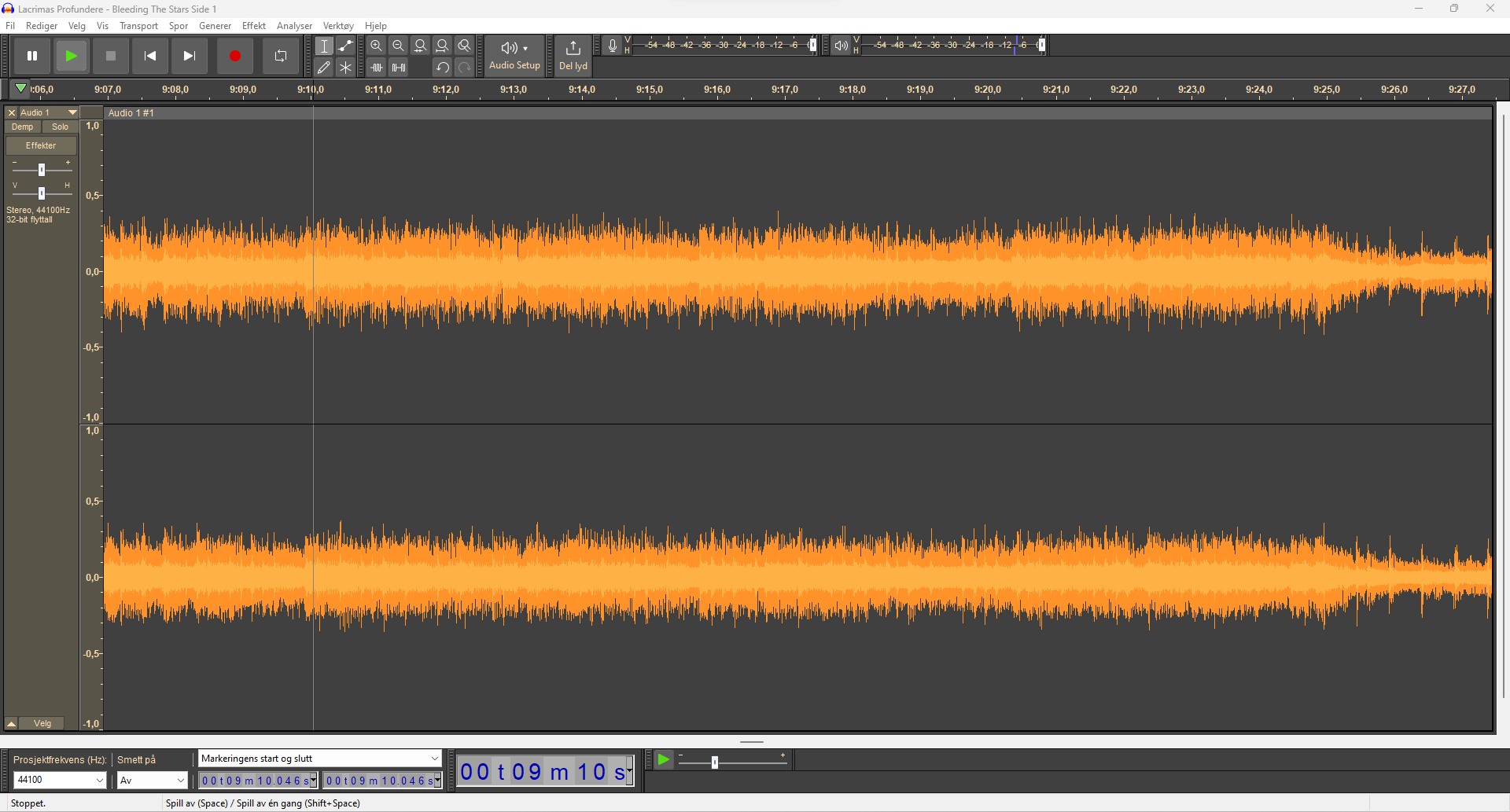Screen dimensions: 1510x812
Task: Select the Envelope tool
Action: coord(346,46)
